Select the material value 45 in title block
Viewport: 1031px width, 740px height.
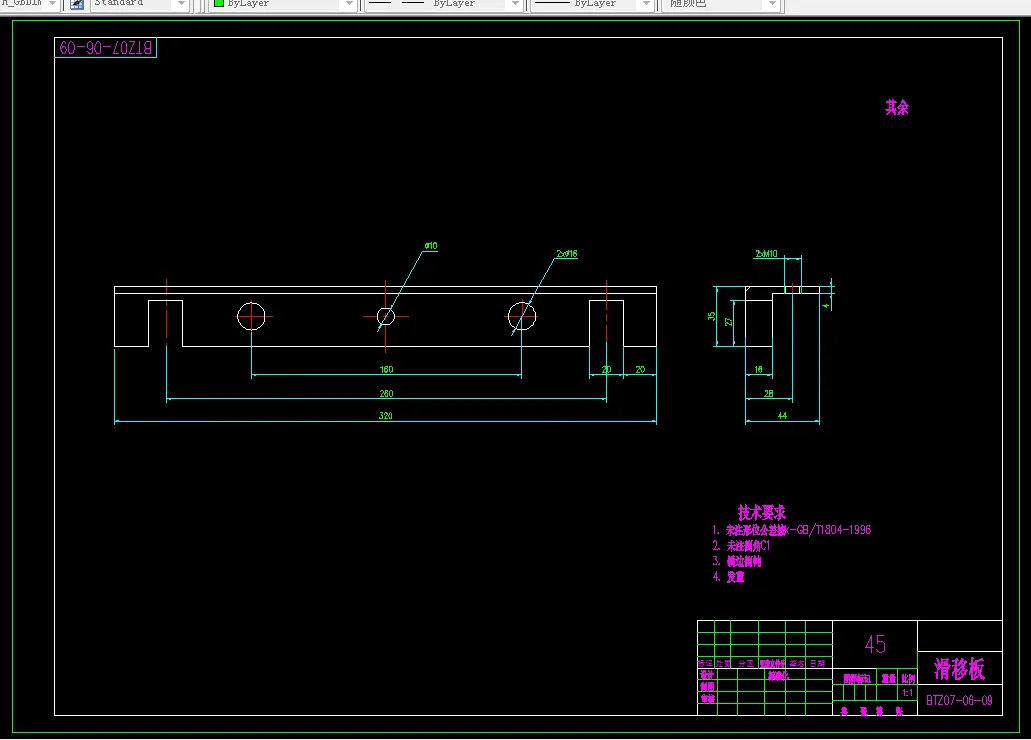coord(875,644)
